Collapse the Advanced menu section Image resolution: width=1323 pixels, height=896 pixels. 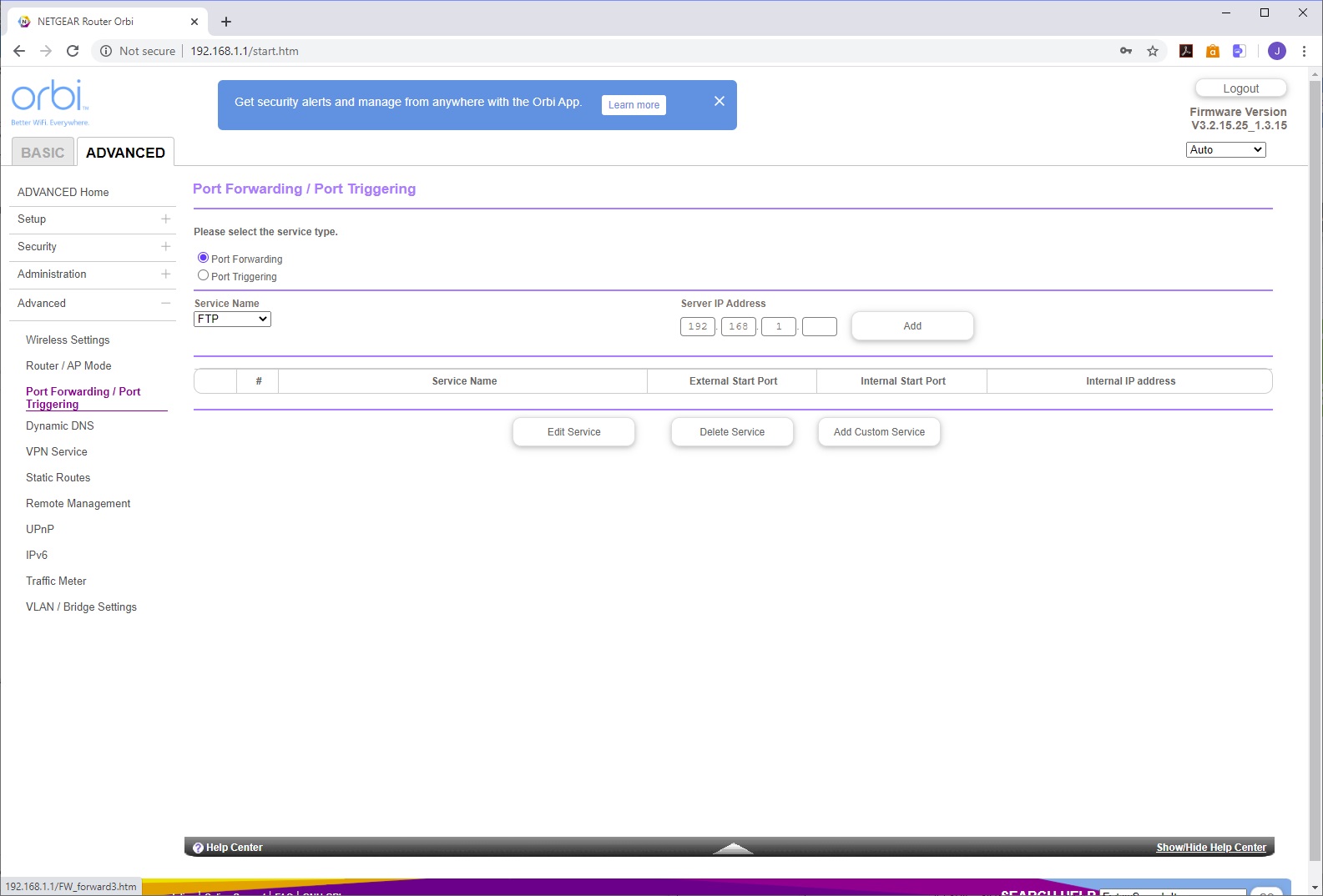[x=165, y=303]
